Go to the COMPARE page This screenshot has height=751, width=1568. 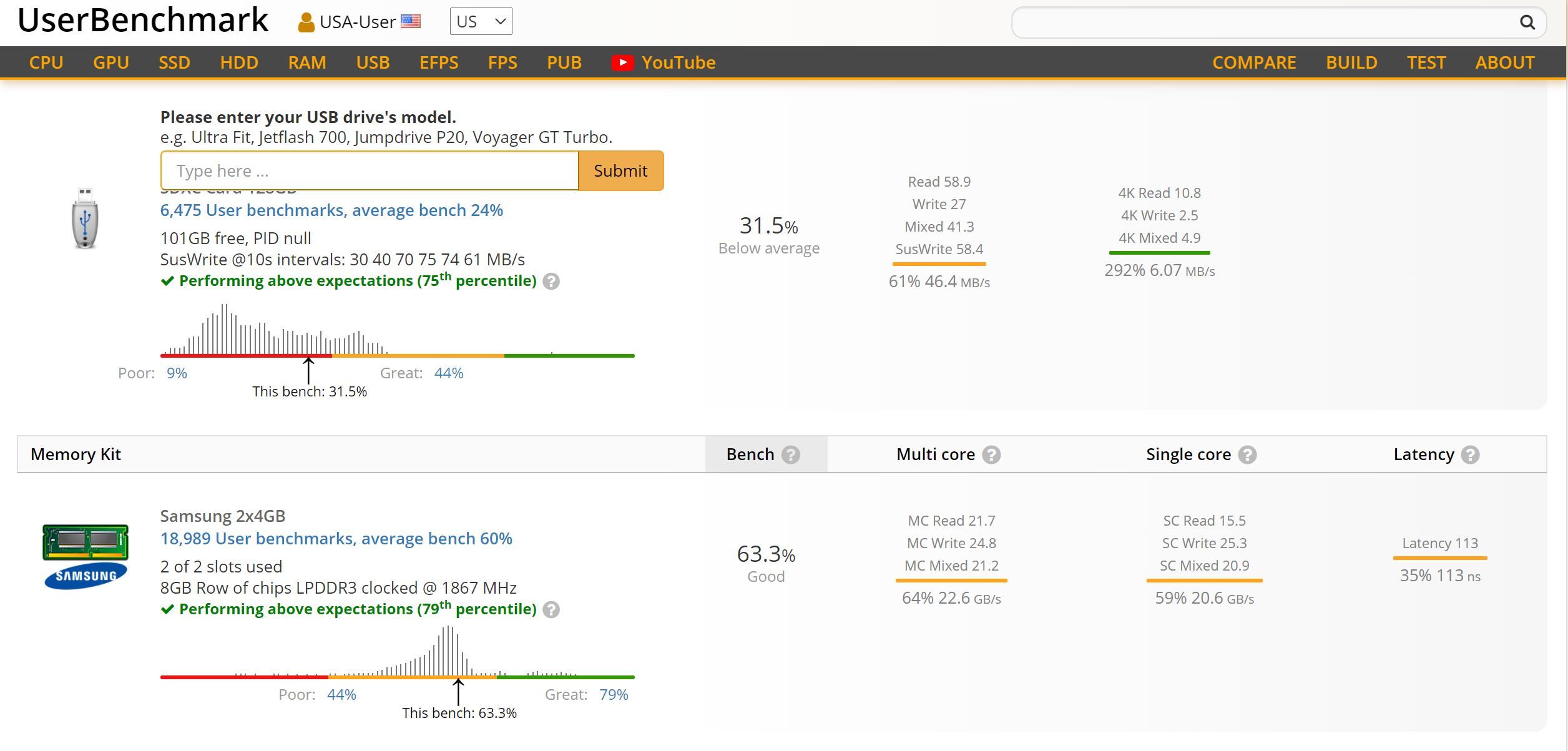pyautogui.click(x=1254, y=62)
